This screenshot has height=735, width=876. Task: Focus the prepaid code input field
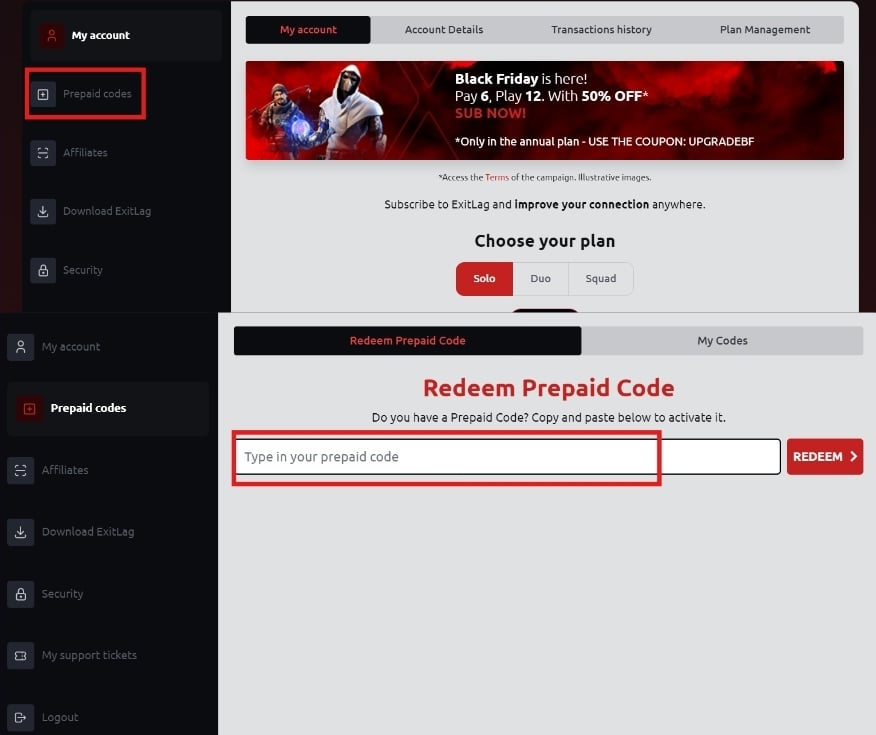pos(507,457)
